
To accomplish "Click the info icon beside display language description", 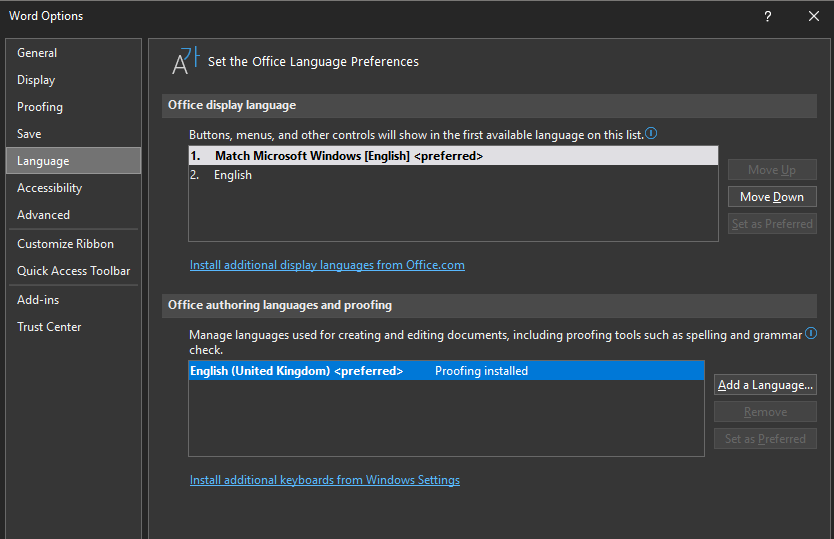I will click(x=651, y=134).
